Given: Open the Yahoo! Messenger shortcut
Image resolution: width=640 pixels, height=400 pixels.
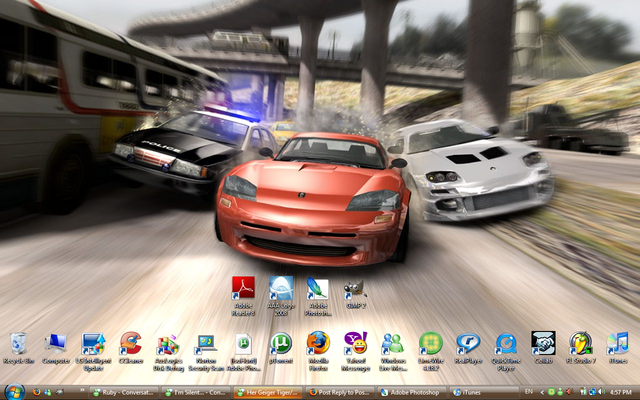Looking at the screenshot, I should tap(355, 345).
